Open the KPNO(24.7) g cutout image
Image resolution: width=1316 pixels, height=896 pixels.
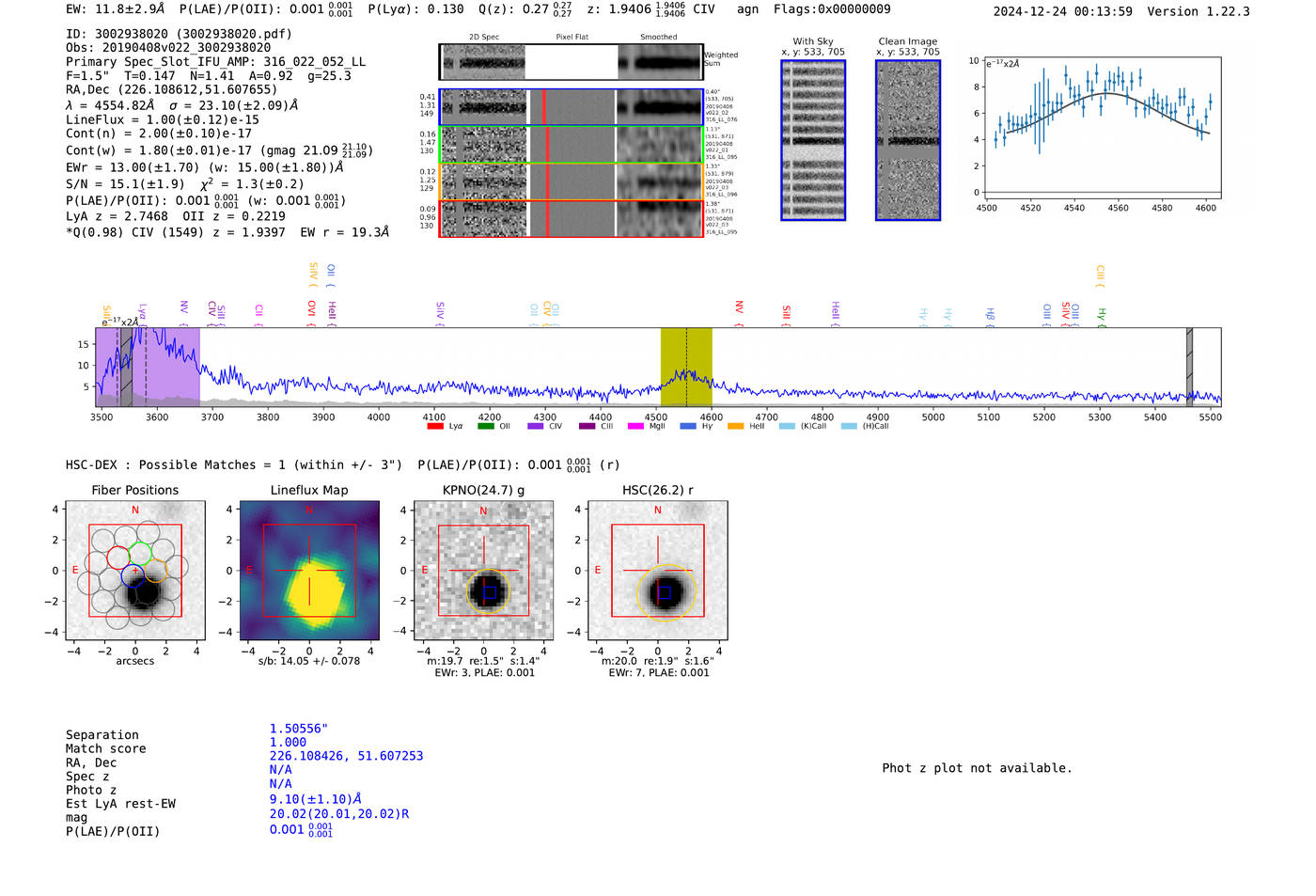483,571
